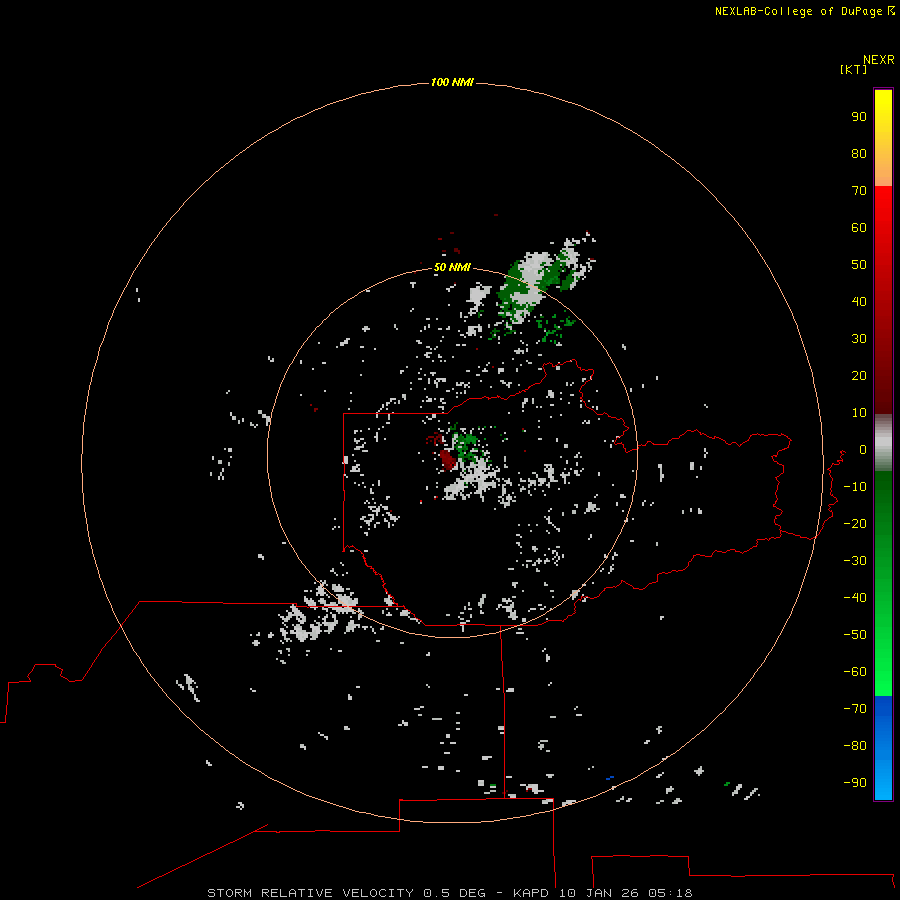This screenshot has width=900, height=900.
Task: Pick the gray zero-velocity segment of the color bar
Action: pos(883,443)
